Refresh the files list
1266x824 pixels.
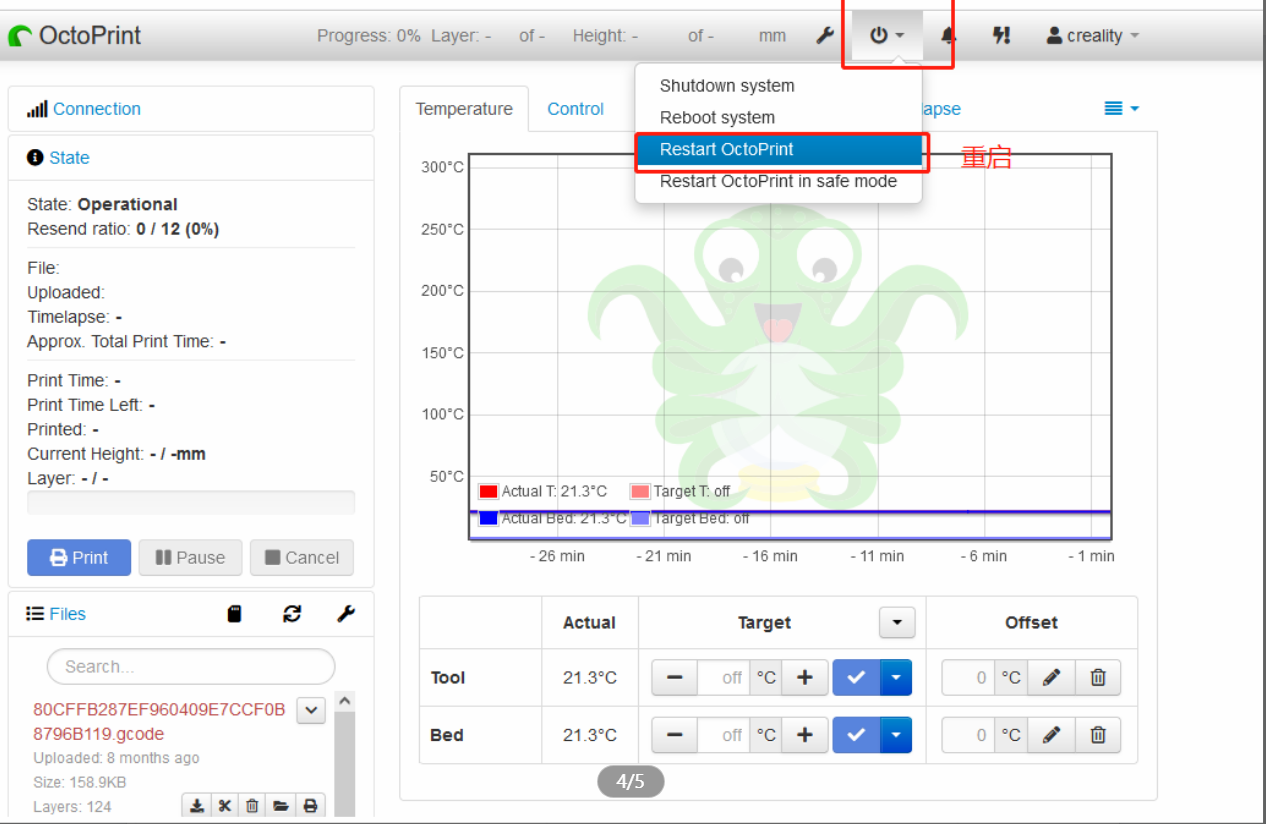[x=291, y=613]
